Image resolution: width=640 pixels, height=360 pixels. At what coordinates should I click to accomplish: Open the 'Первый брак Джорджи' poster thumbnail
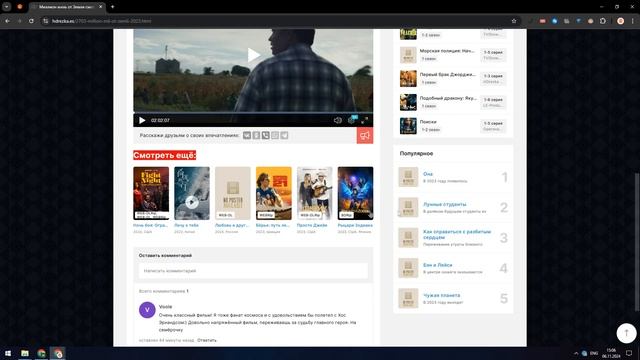coord(408,78)
